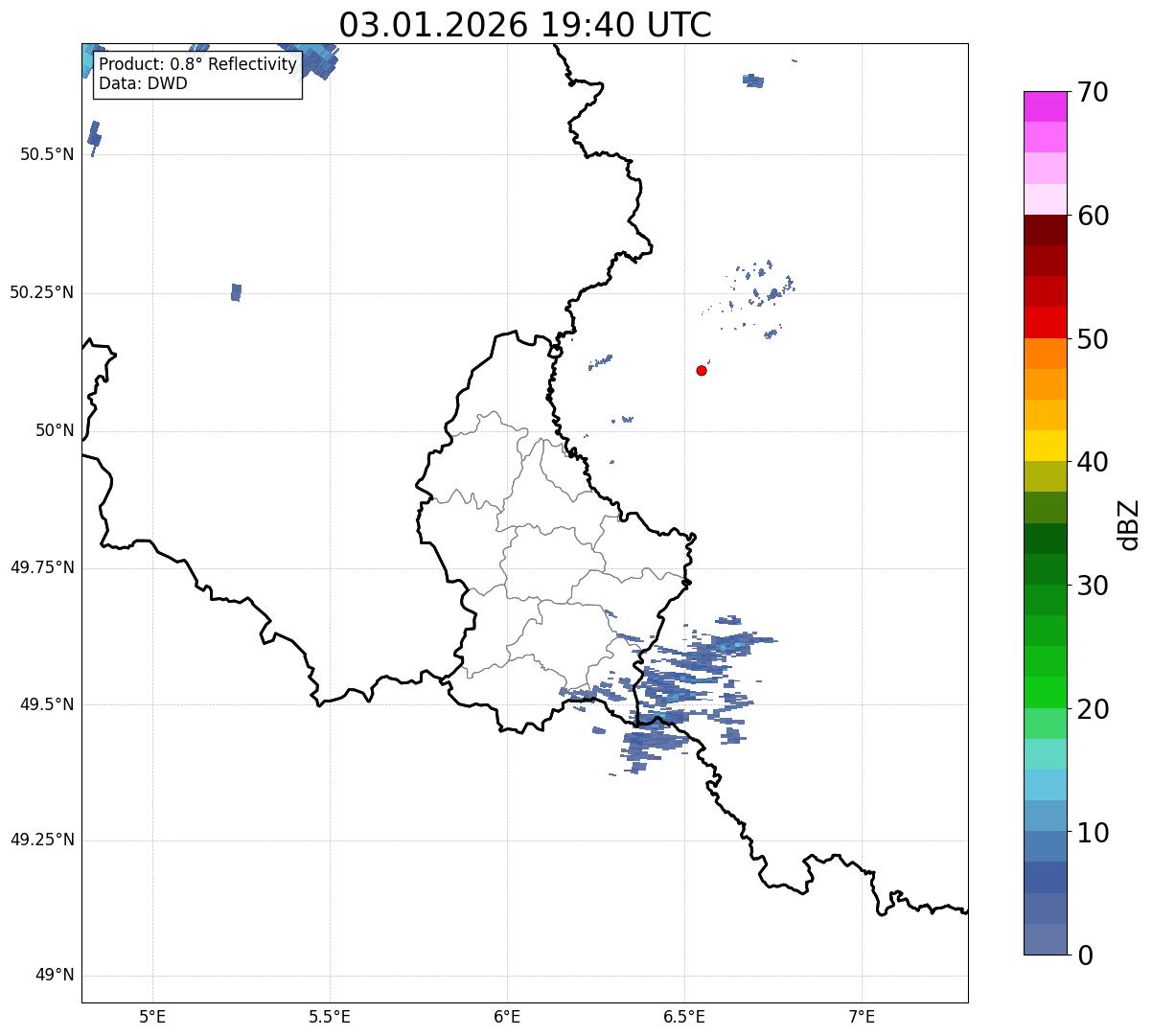
Task: Click the colorbar tick label '30'
Action: (1093, 586)
